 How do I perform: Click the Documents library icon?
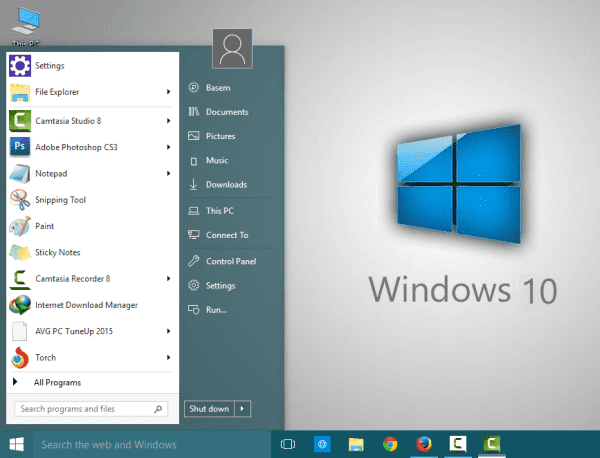194,112
